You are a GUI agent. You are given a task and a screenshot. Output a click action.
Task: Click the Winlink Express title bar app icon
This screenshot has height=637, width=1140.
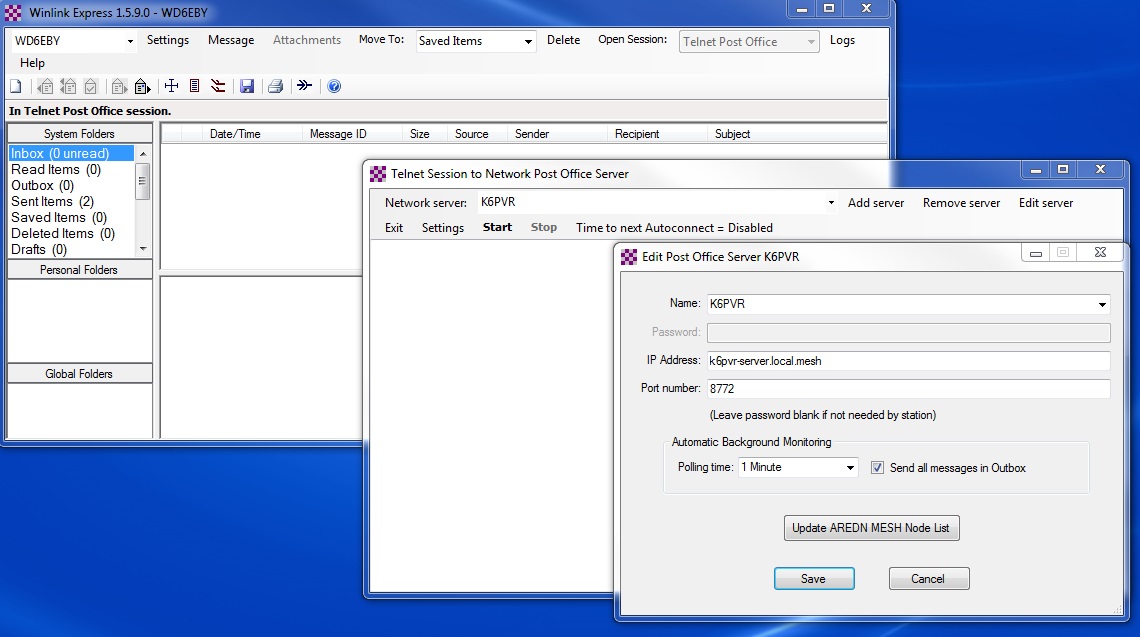click(13, 12)
